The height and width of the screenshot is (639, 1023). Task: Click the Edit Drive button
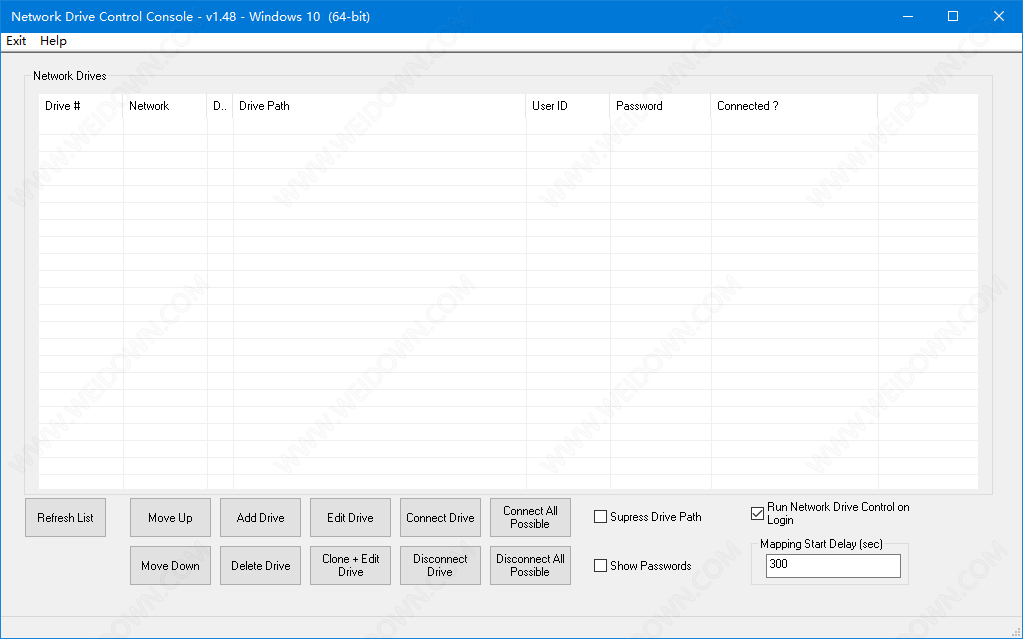click(x=350, y=518)
